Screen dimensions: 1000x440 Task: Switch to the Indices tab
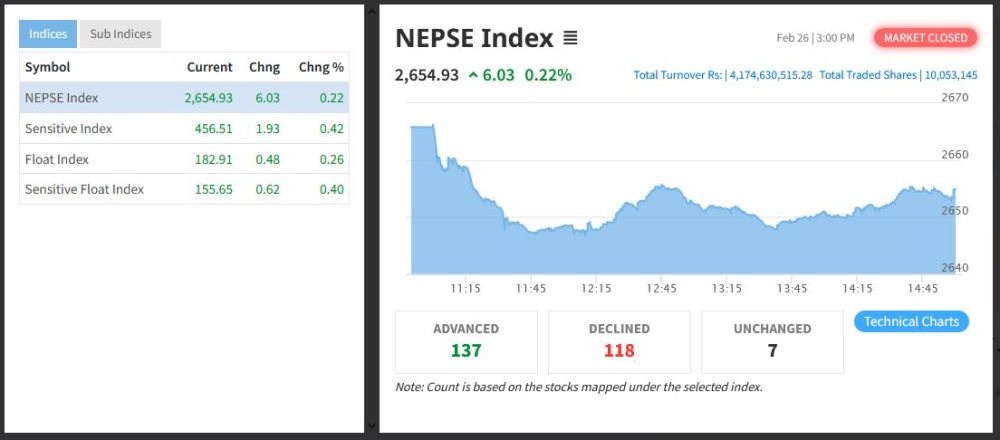pos(48,34)
